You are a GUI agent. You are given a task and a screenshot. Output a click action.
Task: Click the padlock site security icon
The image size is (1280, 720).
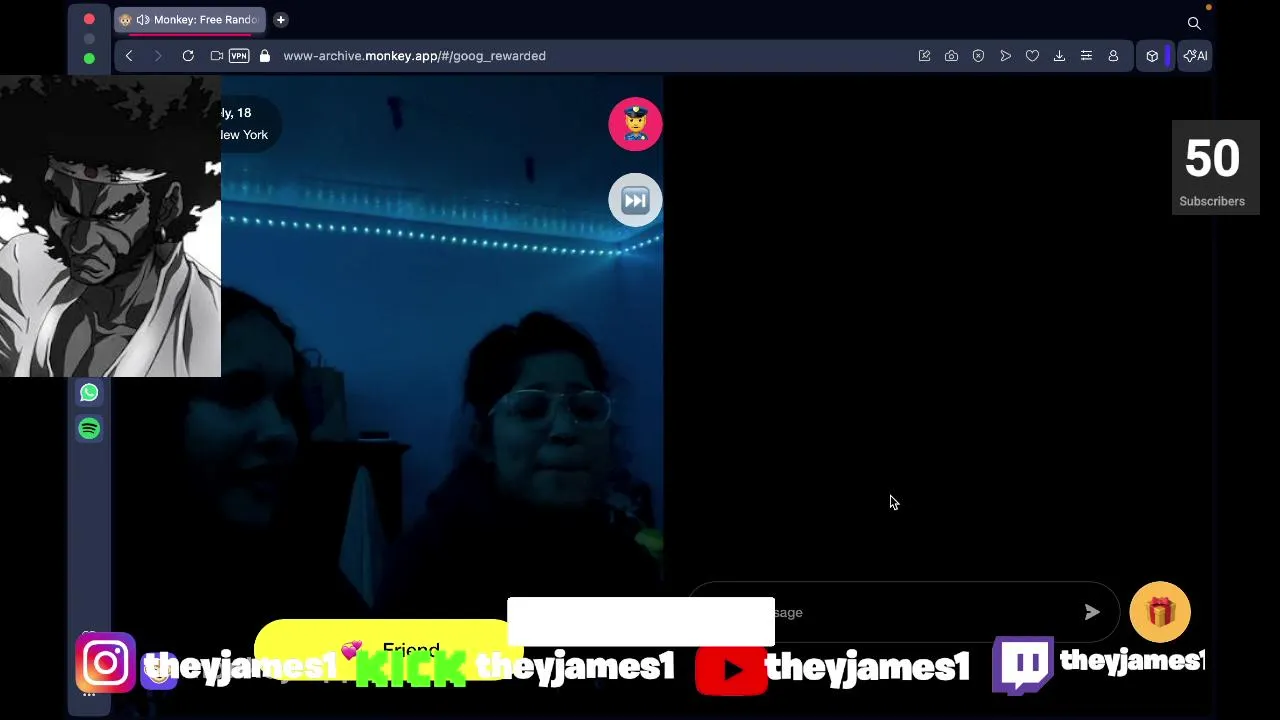[265, 56]
